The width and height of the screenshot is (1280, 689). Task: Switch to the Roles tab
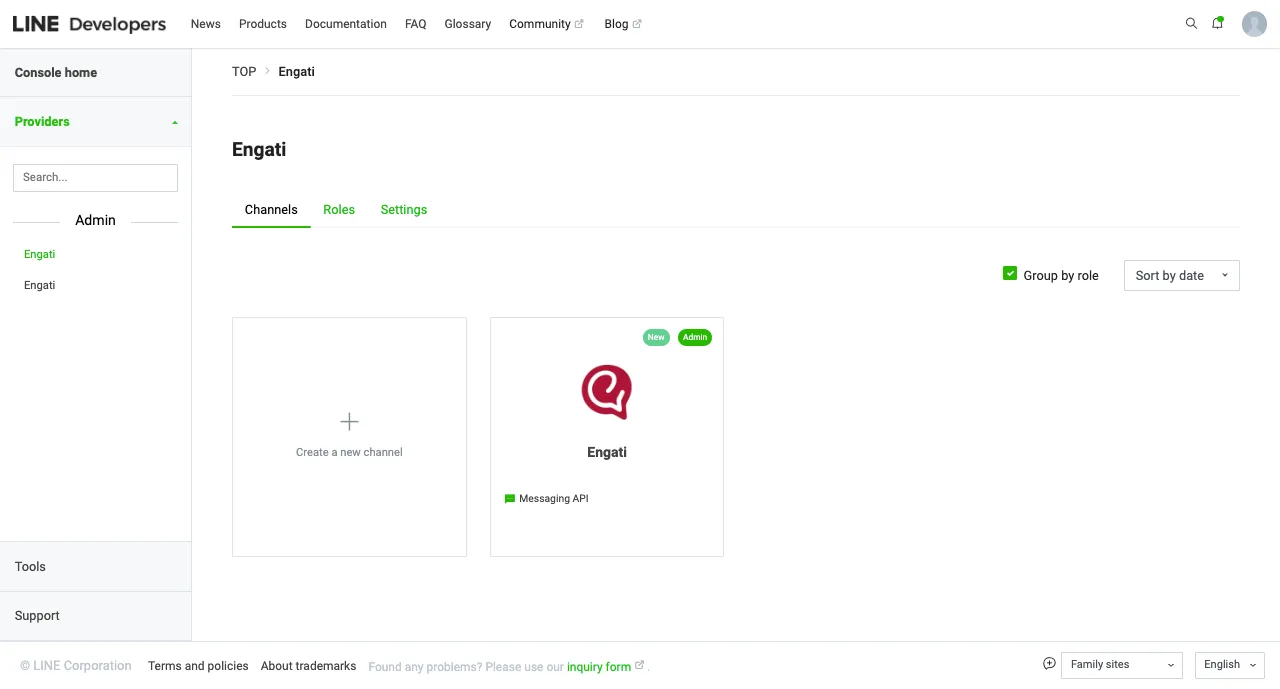[x=339, y=210]
